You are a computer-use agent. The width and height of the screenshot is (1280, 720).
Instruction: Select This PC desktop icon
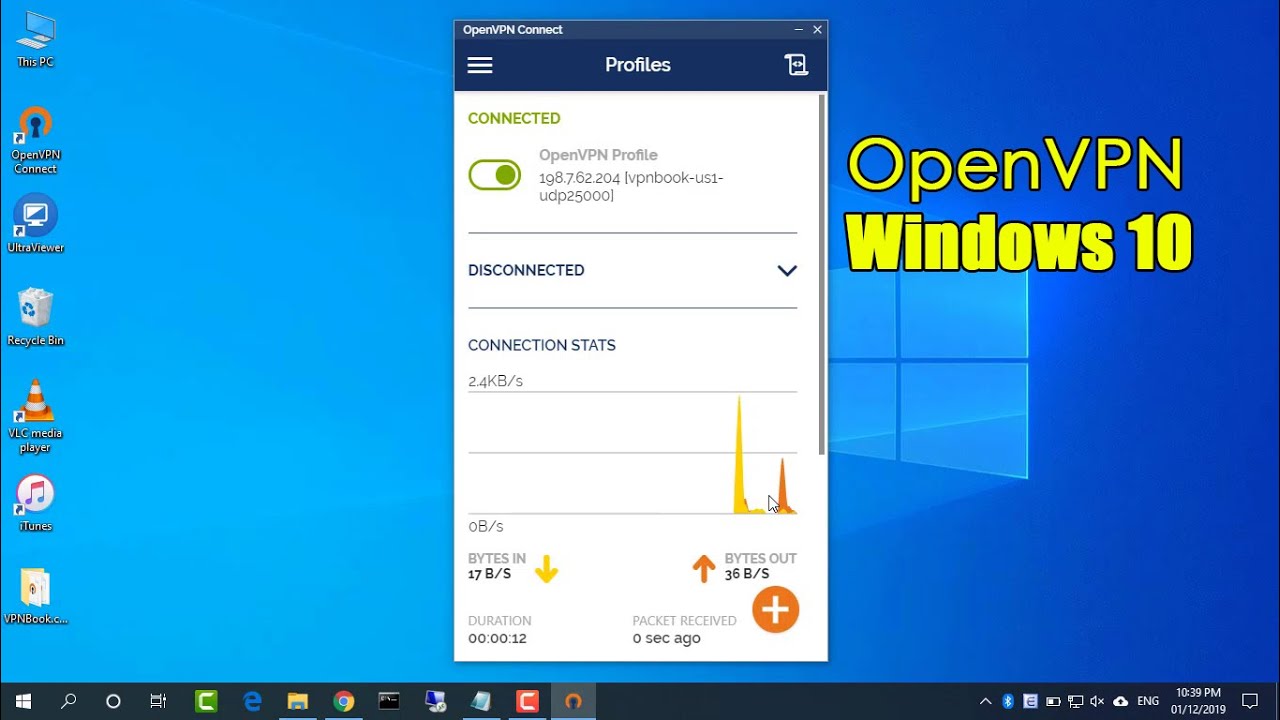click(35, 40)
